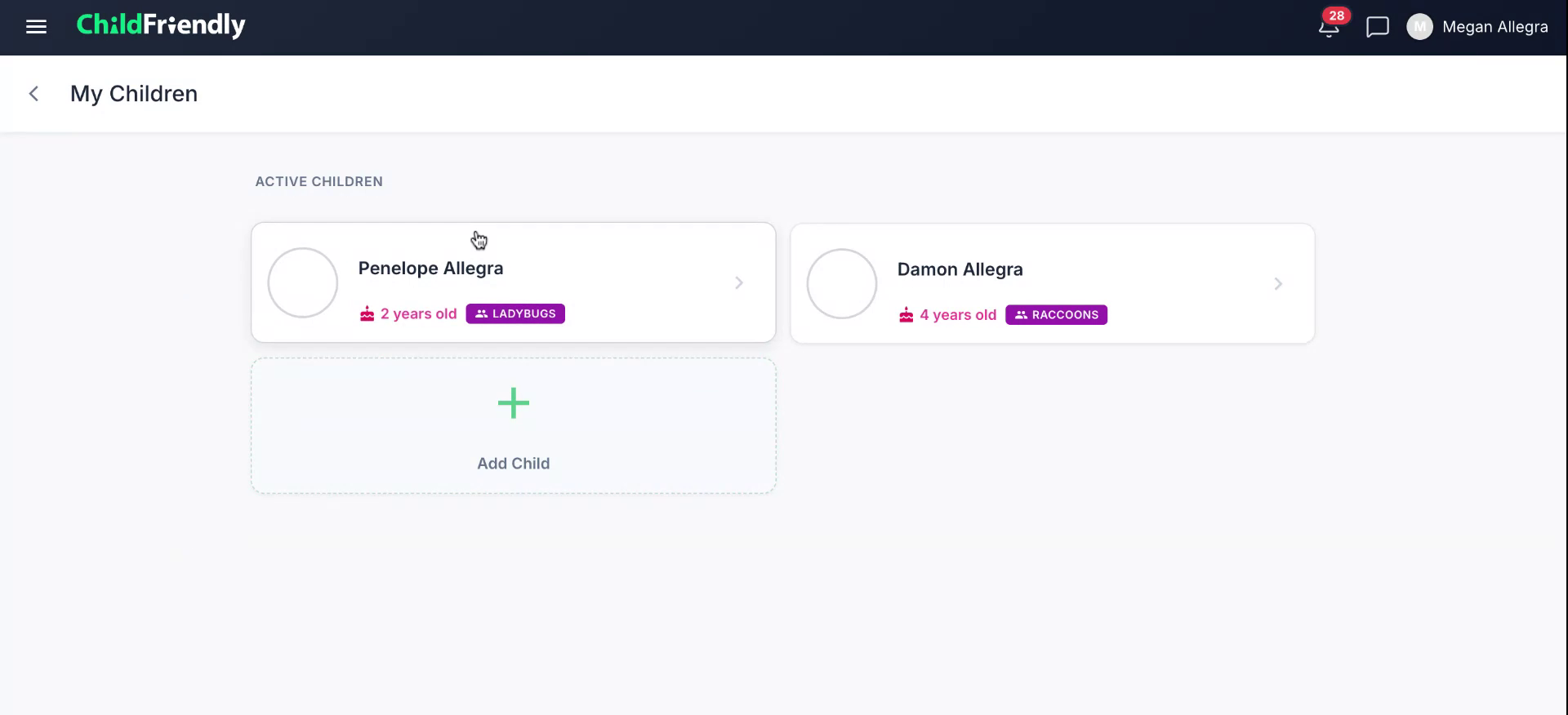This screenshot has width=1568, height=715.
Task: Click Penelope's birthday cake icon
Action: [367, 313]
